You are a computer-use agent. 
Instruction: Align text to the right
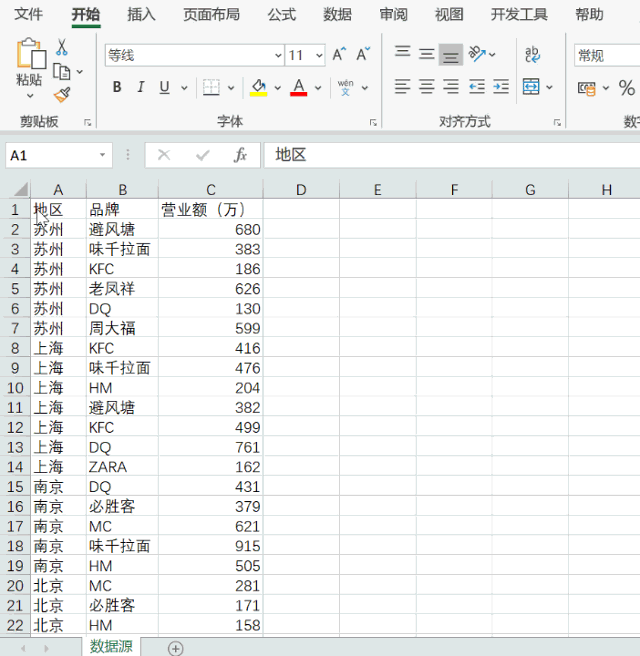point(451,87)
